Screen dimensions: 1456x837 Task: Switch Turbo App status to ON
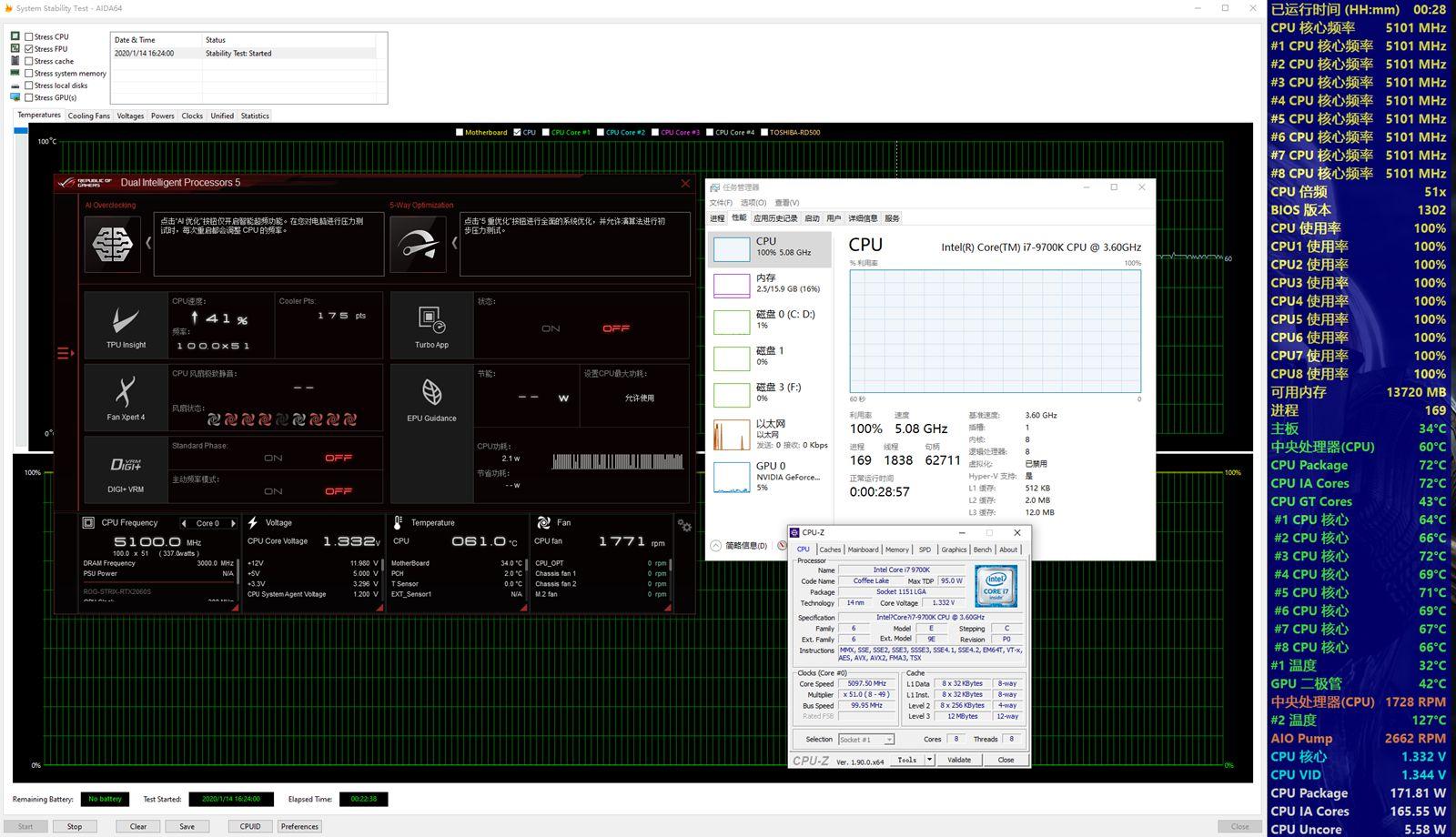click(551, 328)
